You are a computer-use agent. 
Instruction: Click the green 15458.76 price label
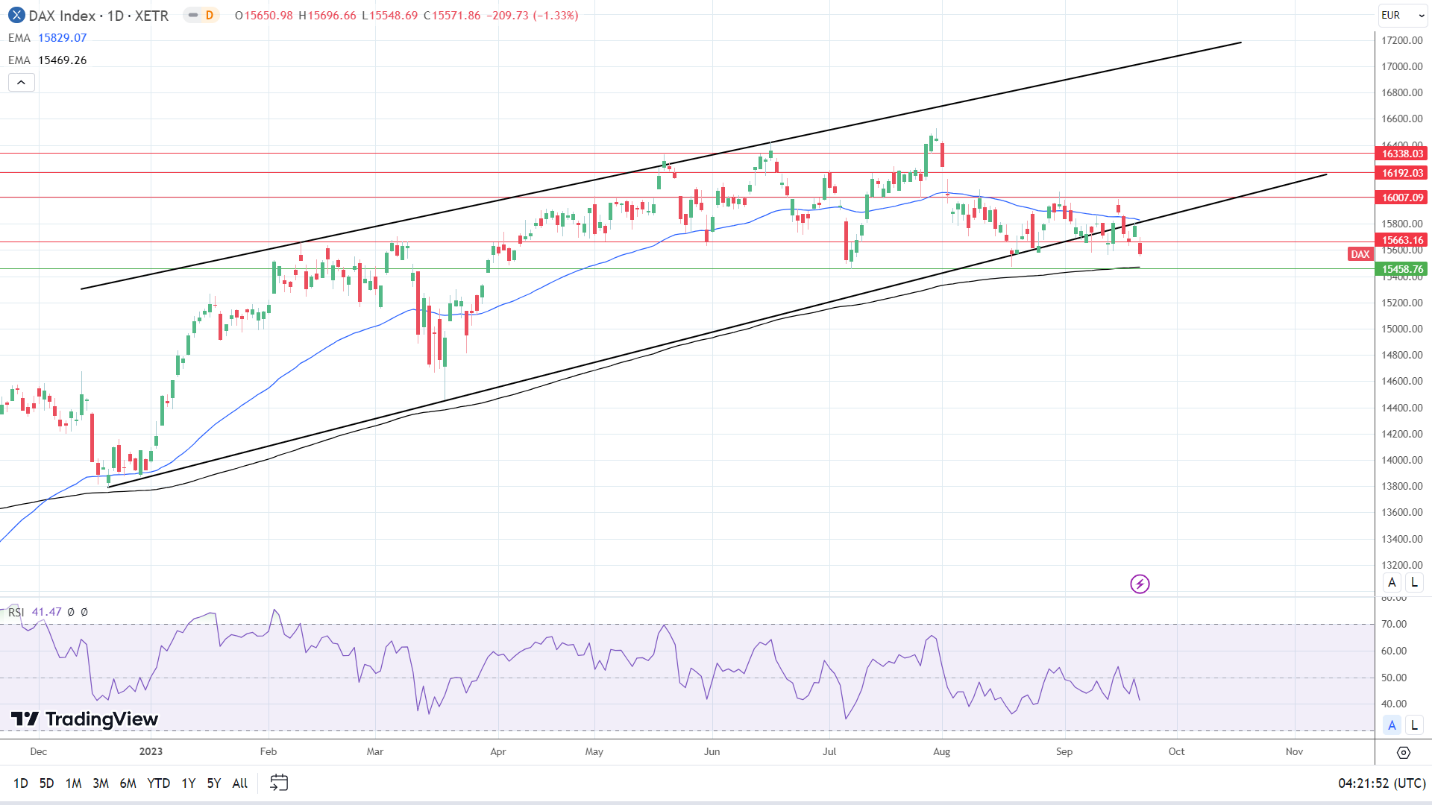tap(1402, 269)
